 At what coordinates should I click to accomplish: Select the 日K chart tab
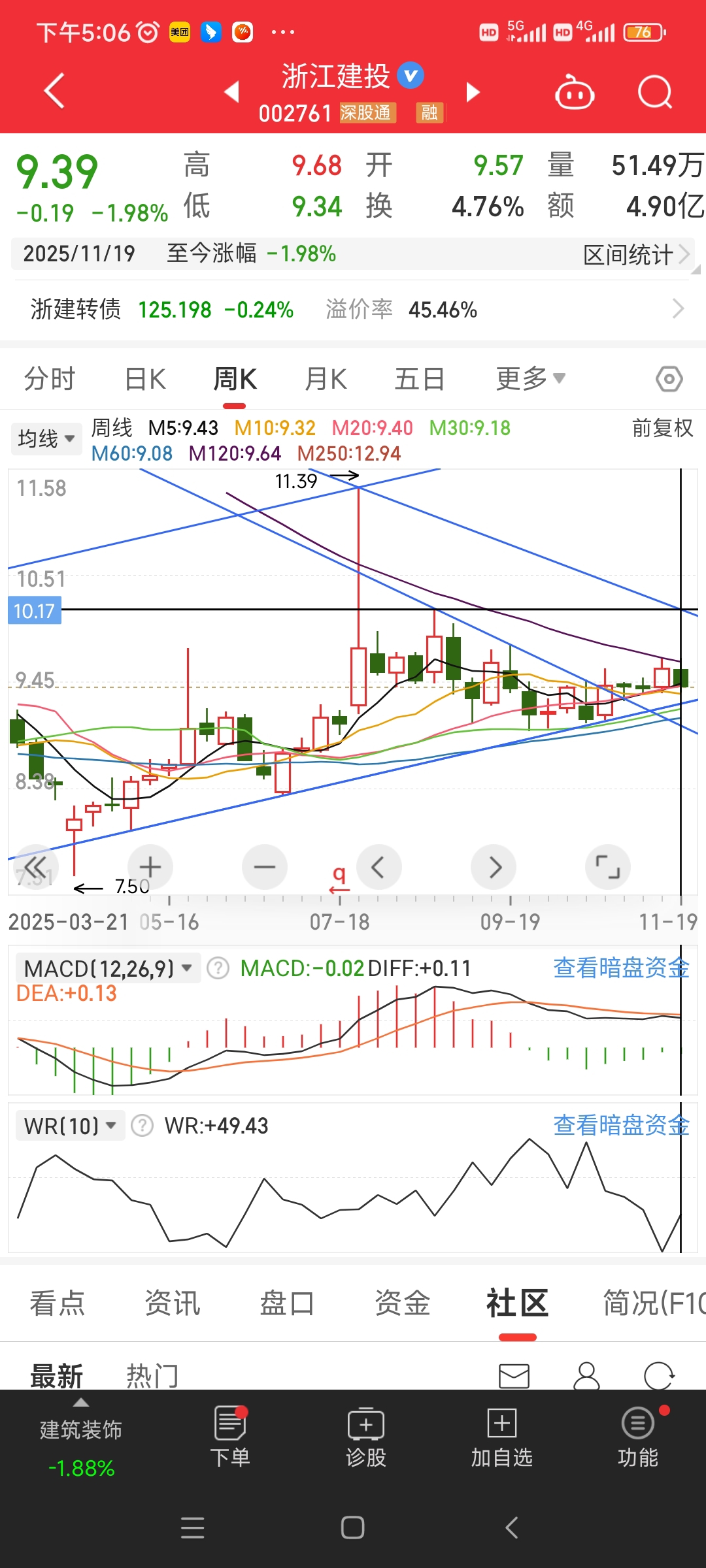tap(145, 379)
